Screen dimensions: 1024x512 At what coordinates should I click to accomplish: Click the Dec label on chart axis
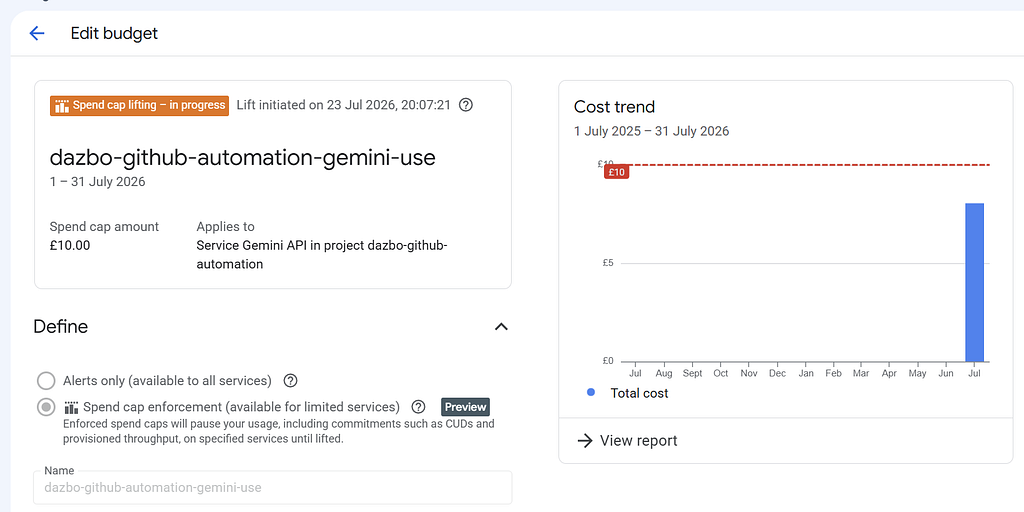click(777, 374)
